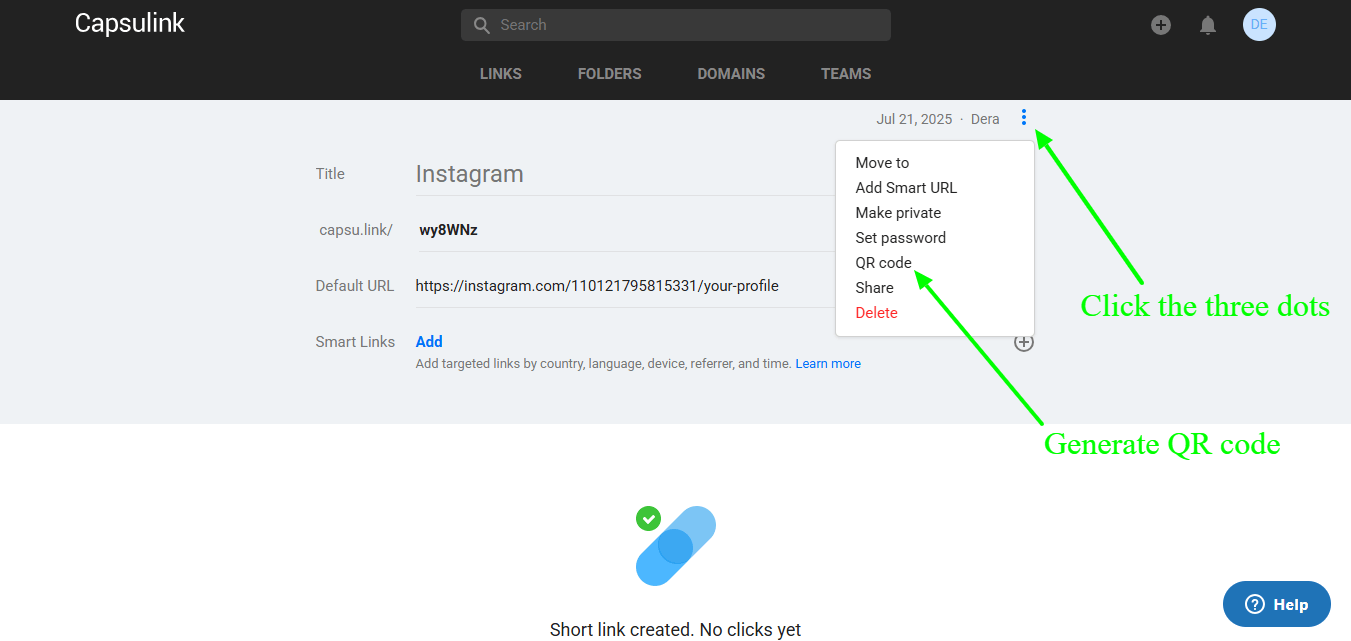Viewport: 1351px width, 641px height.
Task: Go to the DOMAINS tab
Action: (x=731, y=74)
